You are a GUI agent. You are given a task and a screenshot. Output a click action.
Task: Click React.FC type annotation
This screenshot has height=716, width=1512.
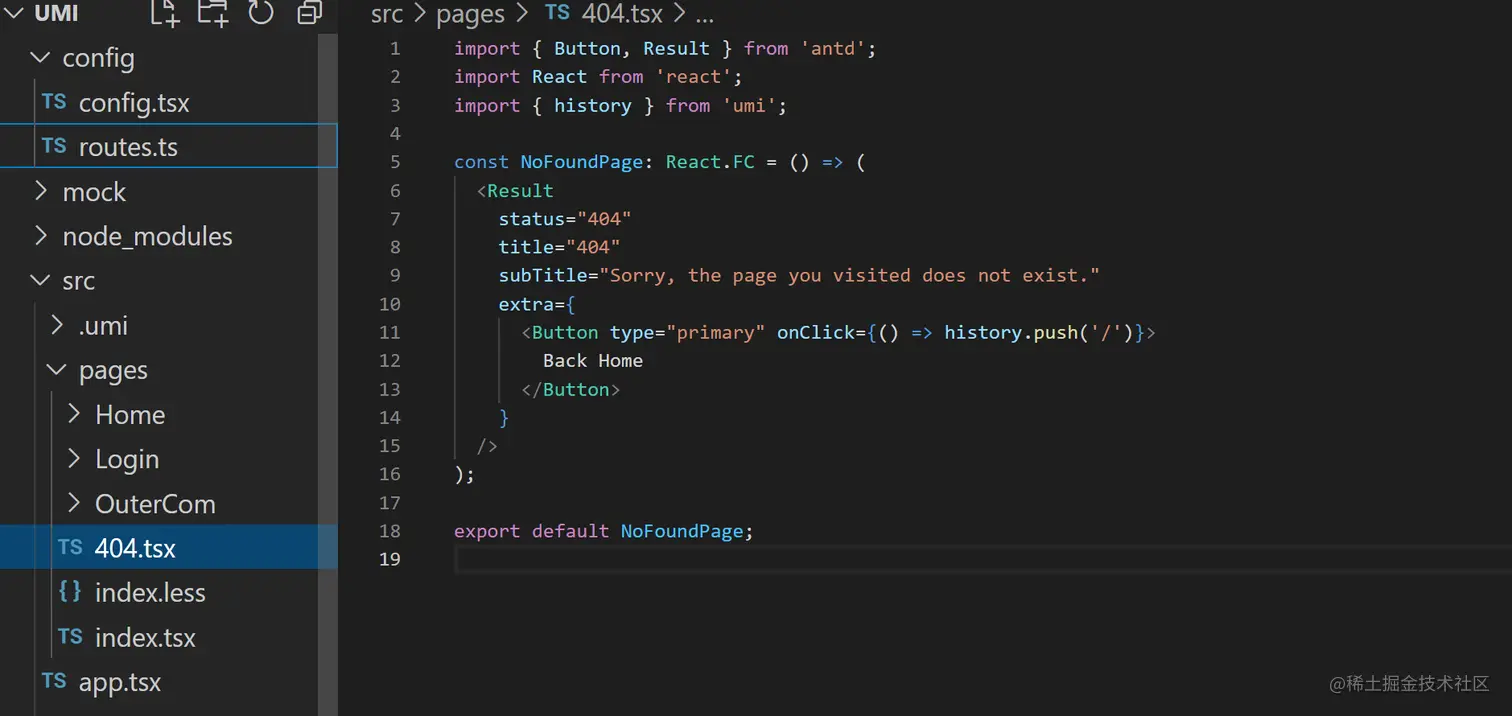point(710,162)
